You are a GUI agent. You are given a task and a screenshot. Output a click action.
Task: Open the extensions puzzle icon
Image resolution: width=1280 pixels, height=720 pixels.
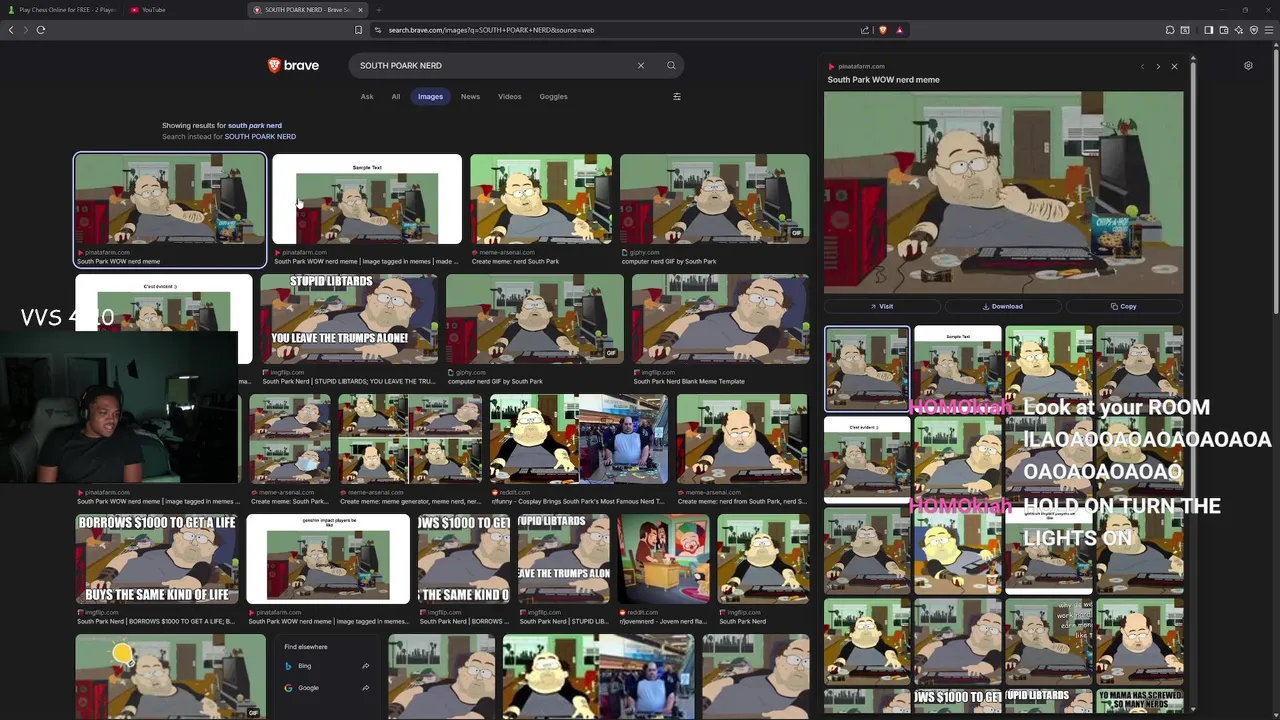[x=1170, y=30]
